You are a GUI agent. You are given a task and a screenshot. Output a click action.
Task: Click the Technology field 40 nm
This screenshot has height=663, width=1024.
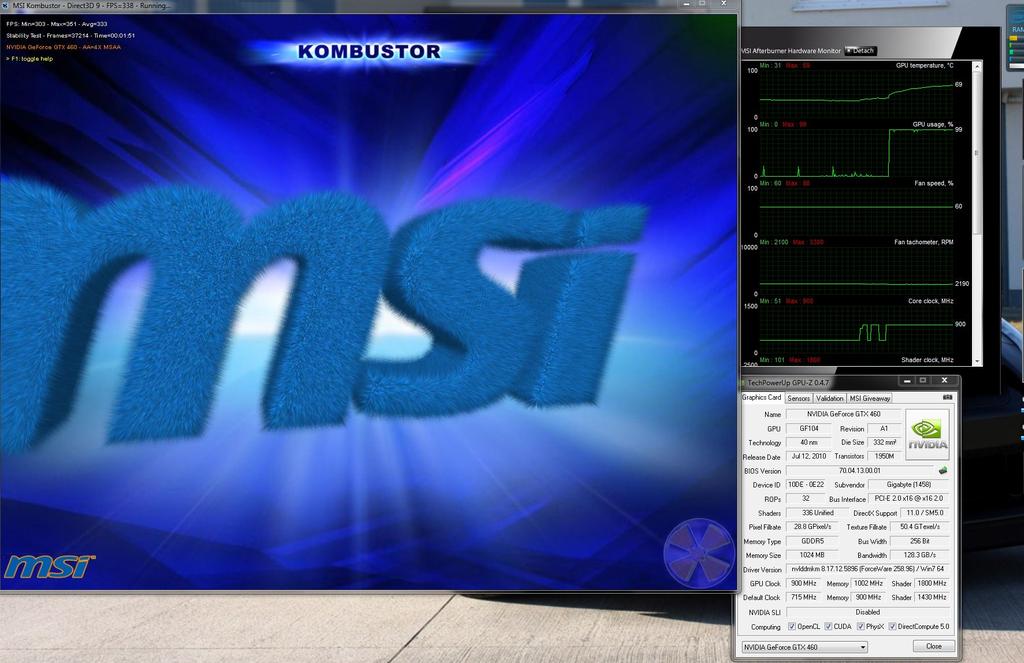(x=808, y=442)
